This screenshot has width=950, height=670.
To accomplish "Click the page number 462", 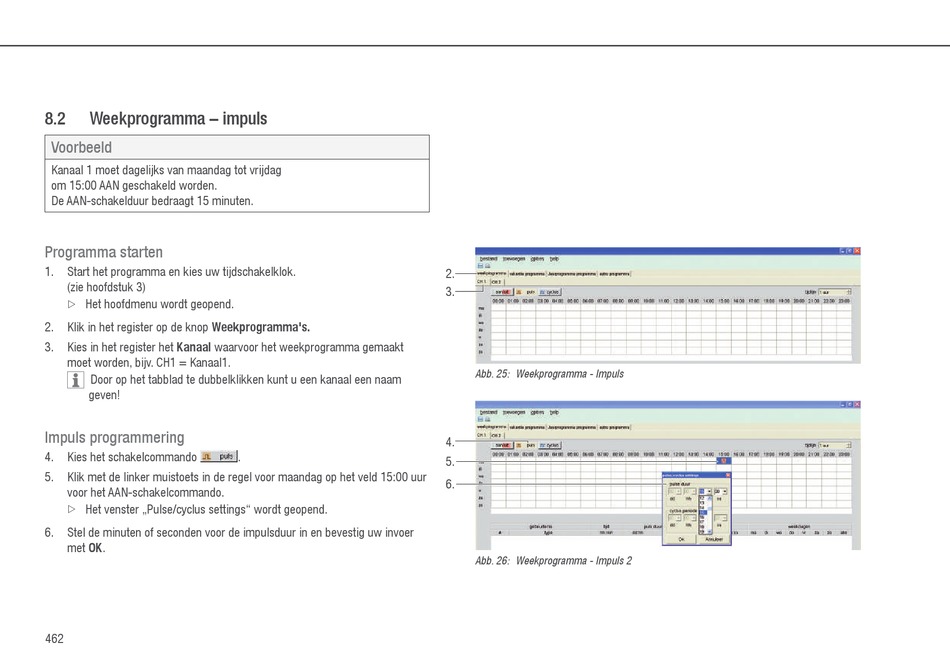I will tap(54, 638).
